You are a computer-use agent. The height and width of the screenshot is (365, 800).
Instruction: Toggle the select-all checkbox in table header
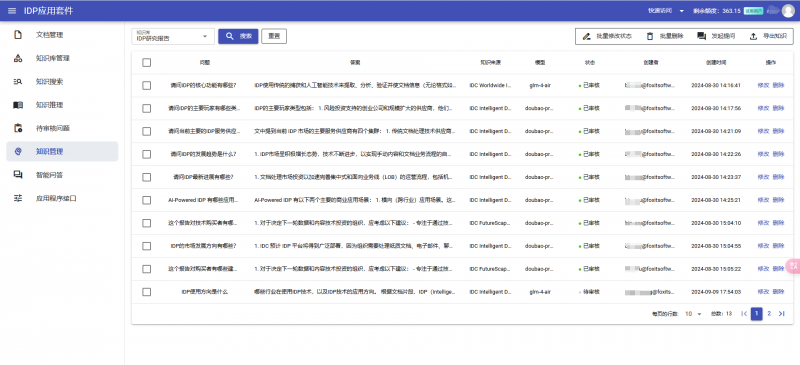[147, 62]
